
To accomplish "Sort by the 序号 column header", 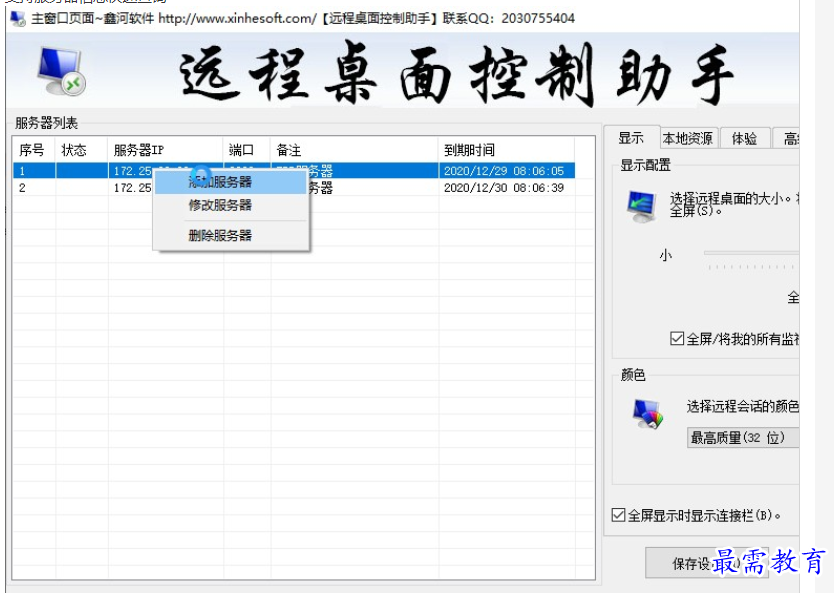I will pos(34,151).
